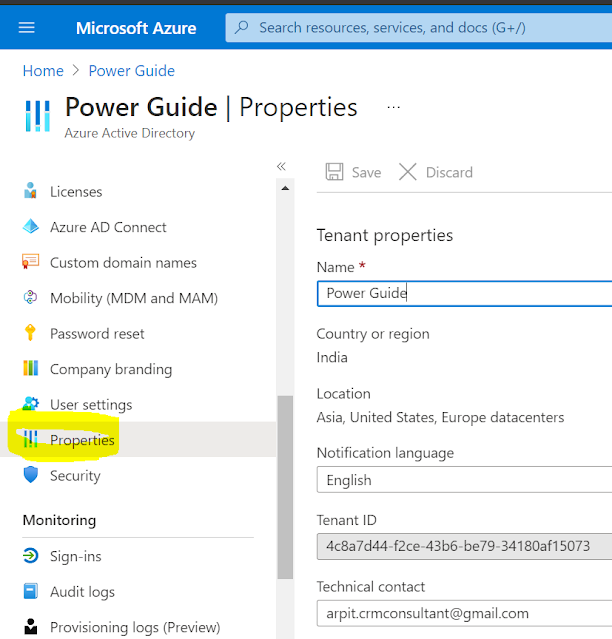Click the datacenters location value text
This screenshot has width=612, height=639.
coord(440,417)
